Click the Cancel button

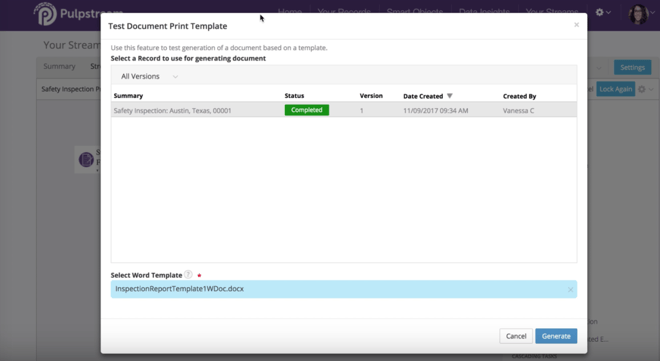click(516, 336)
